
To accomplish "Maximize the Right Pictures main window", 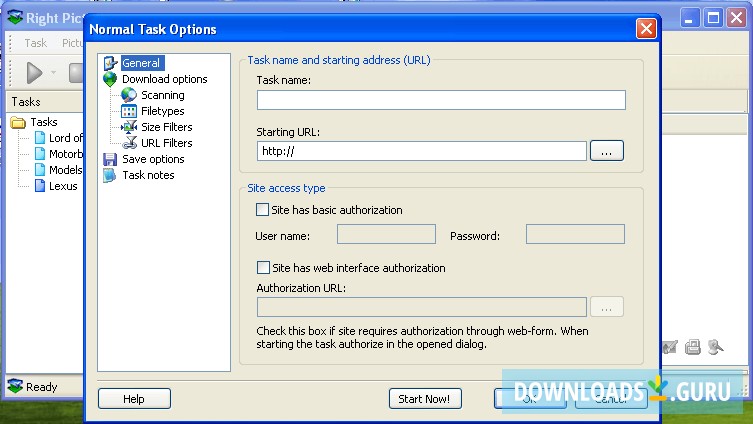I will (713, 18).
